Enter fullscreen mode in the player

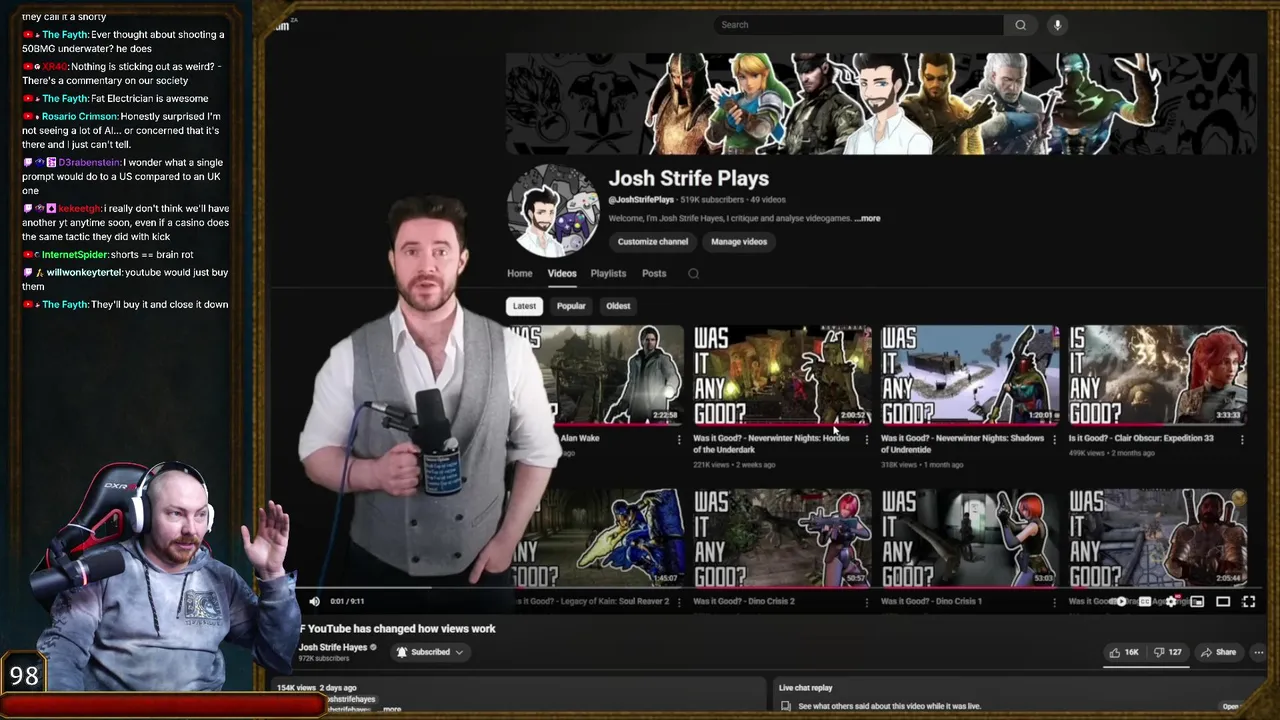1249,602
